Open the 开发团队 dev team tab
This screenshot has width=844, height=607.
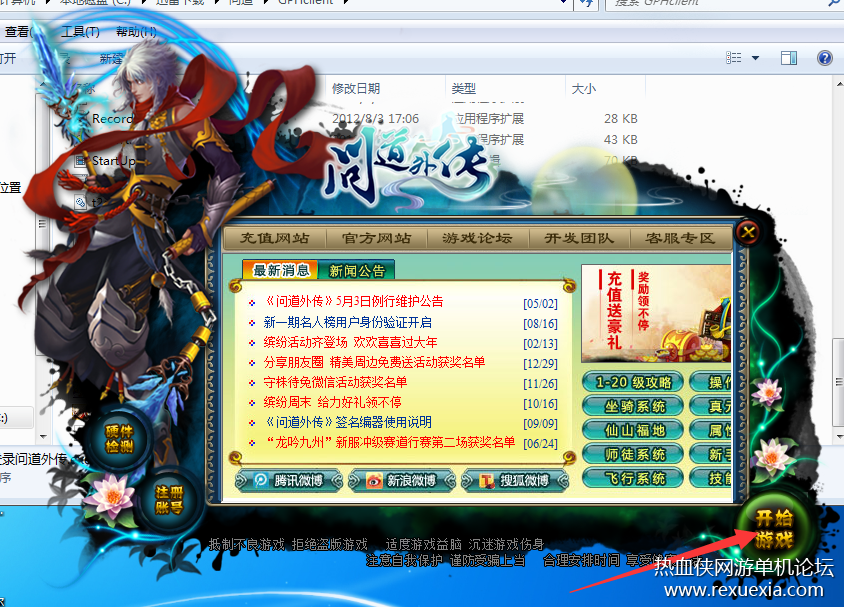click(579, 238)
